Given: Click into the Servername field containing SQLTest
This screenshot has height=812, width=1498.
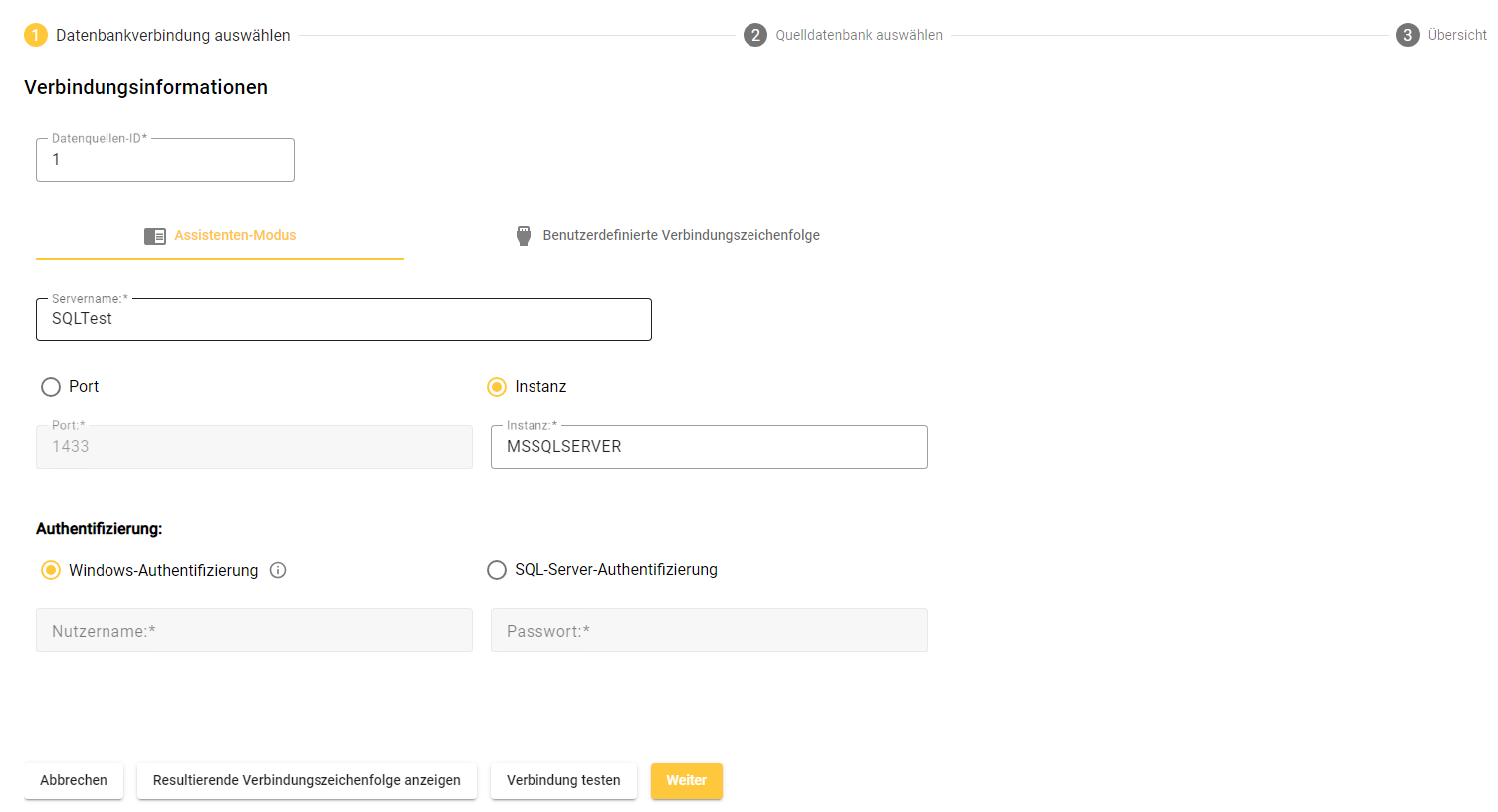Looking at the screenshot, I should 343,319.
